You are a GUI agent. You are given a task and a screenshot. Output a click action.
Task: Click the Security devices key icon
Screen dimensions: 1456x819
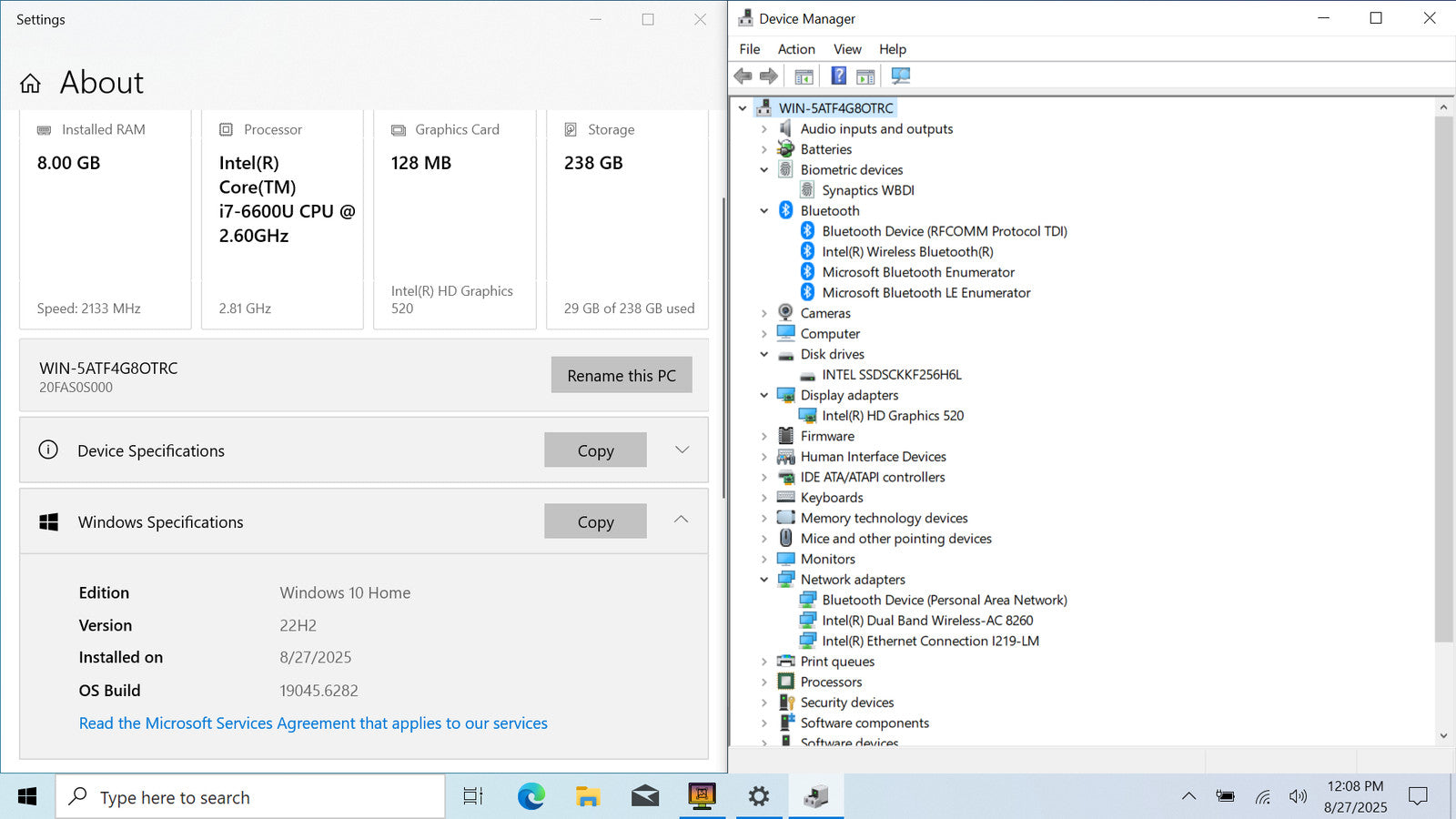pyautogui.click(x=786, y=703)
